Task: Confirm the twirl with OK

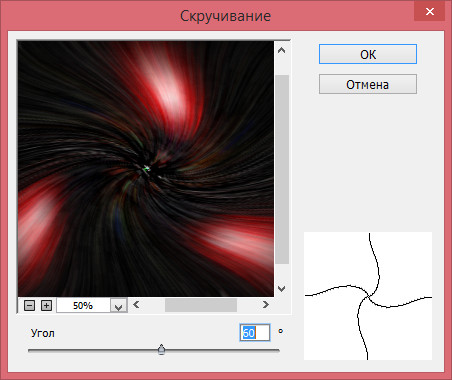Action: [x=368, y=54]
